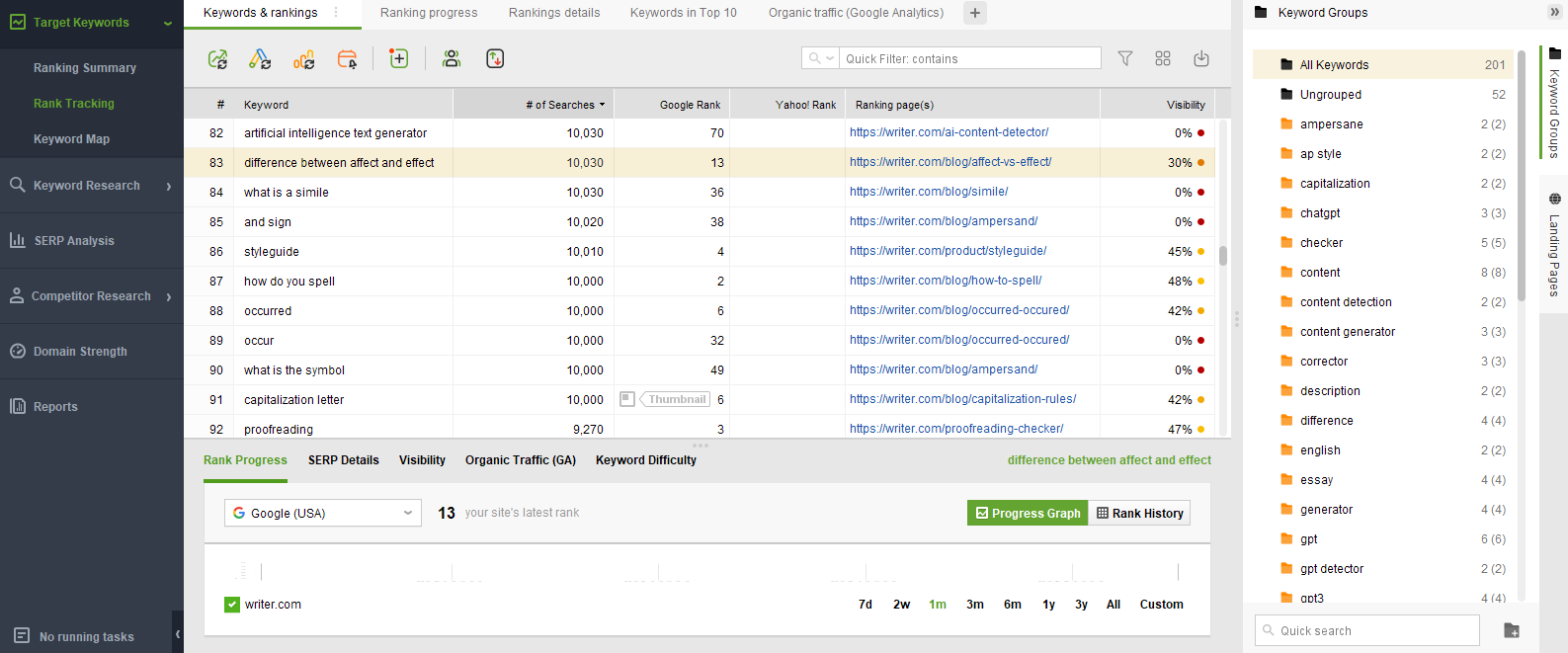Click the chatgpt group folder icon
Viewport: 1568px width, 653px height.
pos(1286,212)
